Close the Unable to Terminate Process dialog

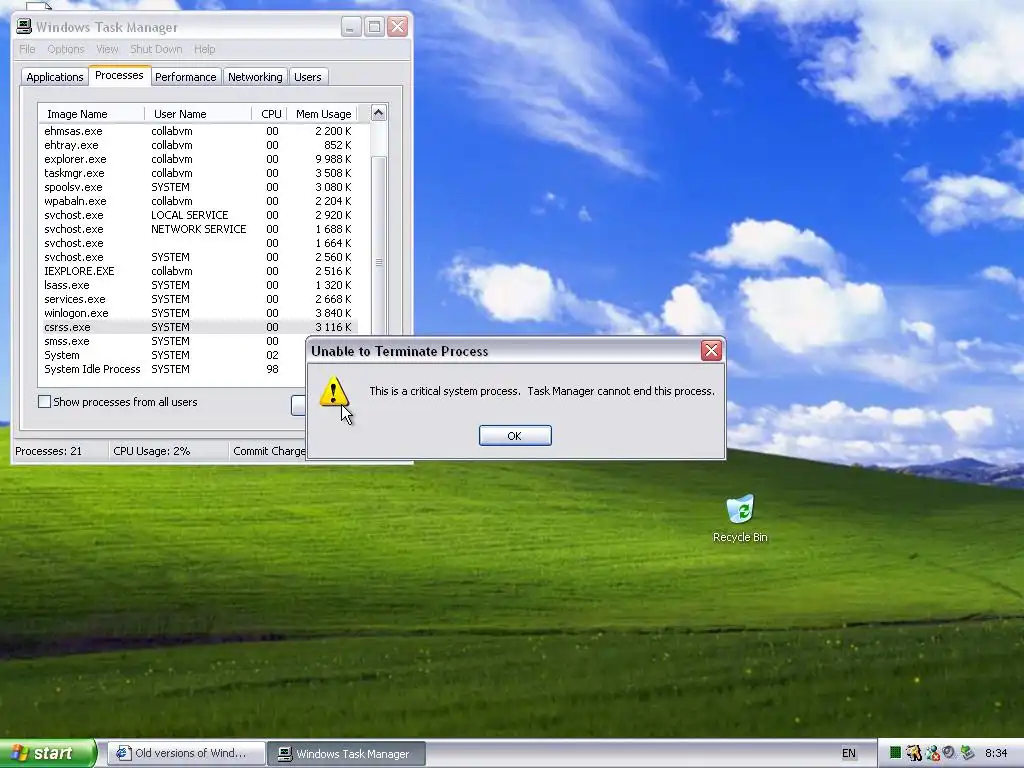point(711,351)
